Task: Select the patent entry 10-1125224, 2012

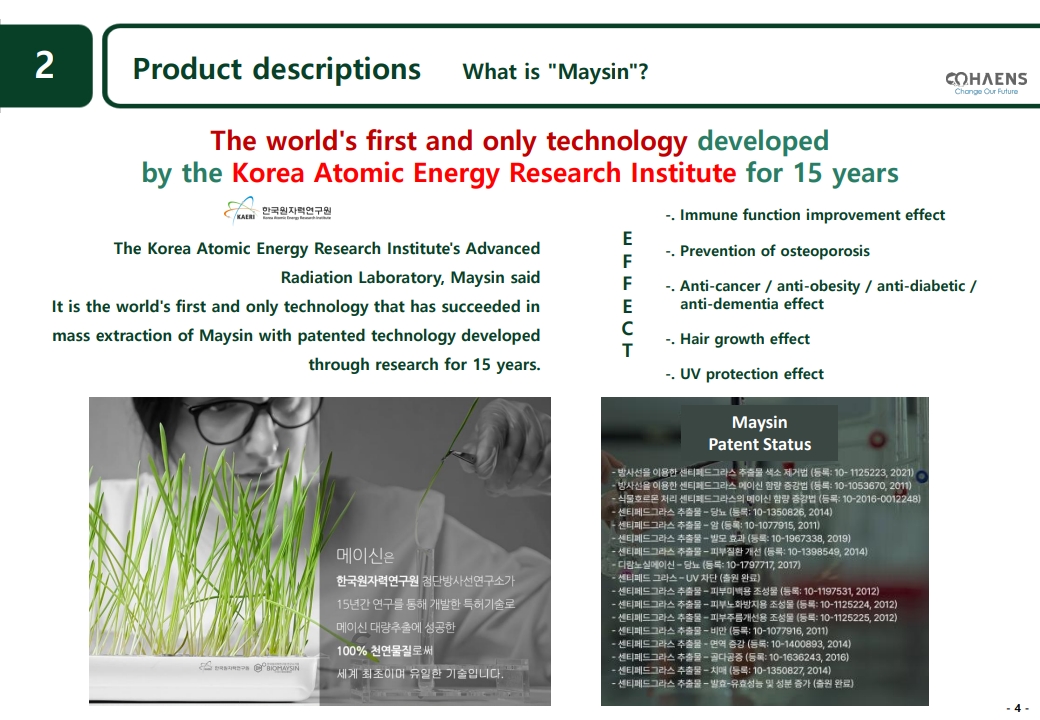Action: click(754, 605)
